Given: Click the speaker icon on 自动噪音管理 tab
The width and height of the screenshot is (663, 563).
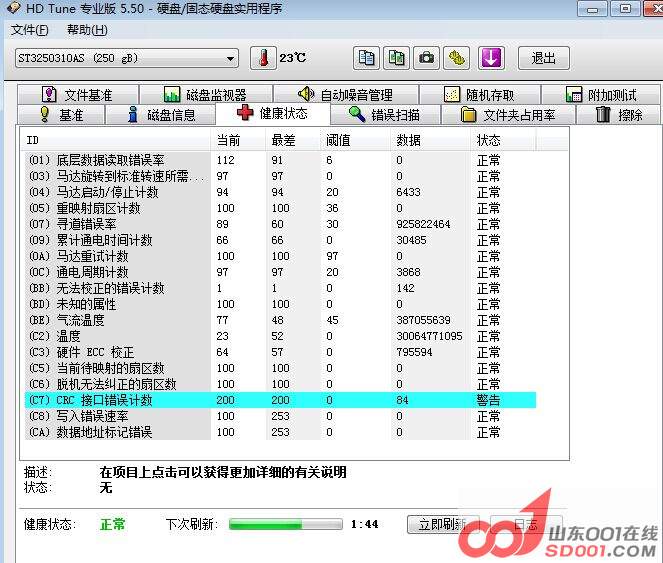Looking at the screenshot, I should 306,94.
